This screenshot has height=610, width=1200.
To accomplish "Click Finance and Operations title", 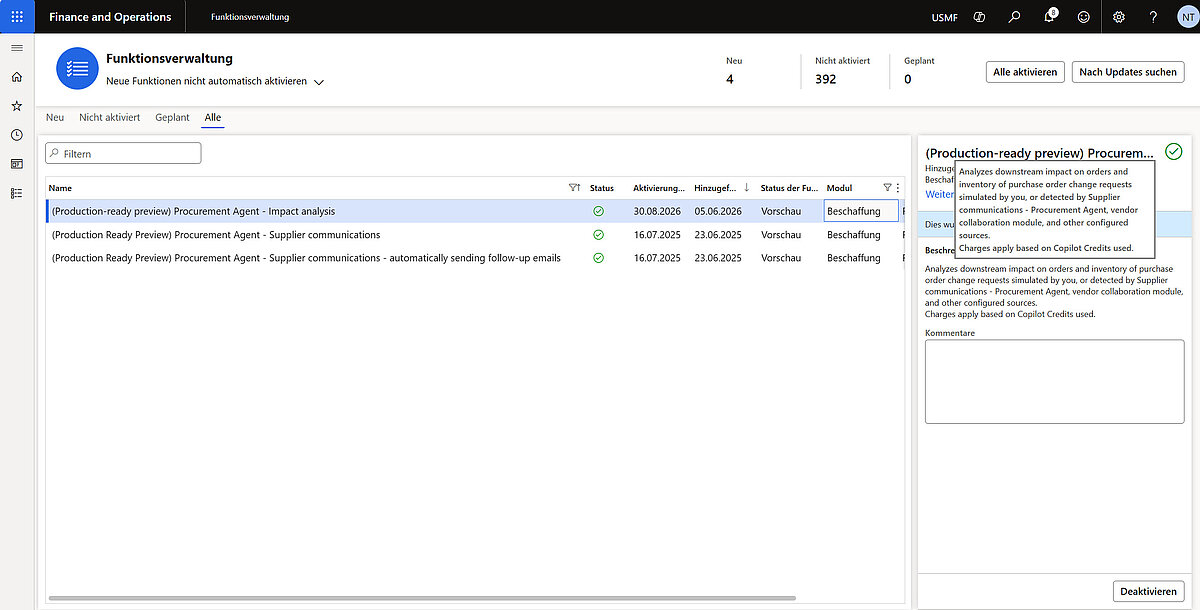I will point(110,17).
